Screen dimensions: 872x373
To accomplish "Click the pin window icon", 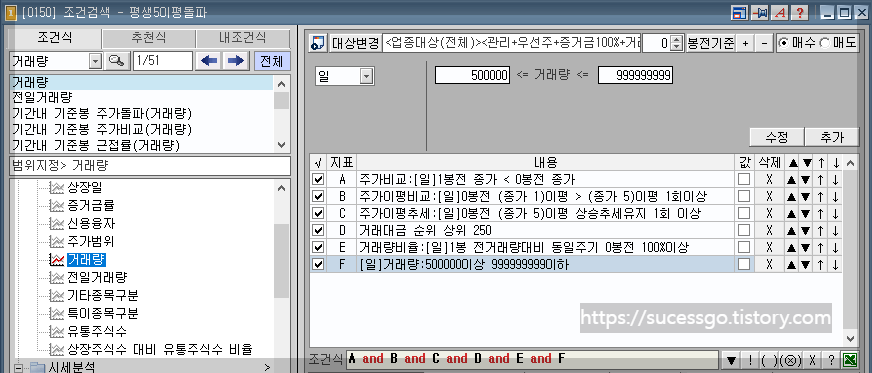I will pyautogui.click(x=759, y=13).
